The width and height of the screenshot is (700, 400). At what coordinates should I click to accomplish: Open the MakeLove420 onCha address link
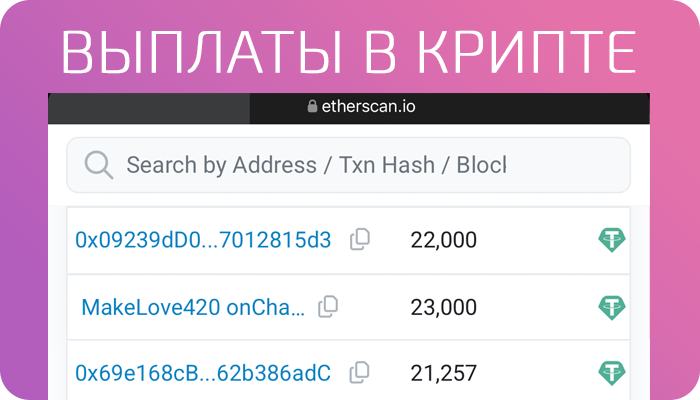[x=193, y=307]
